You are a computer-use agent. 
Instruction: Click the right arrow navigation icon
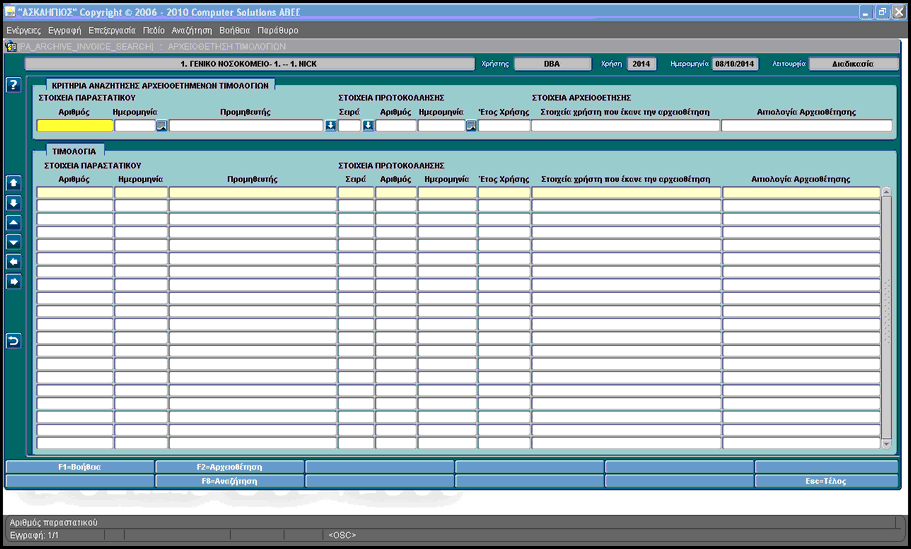tap(13, 282)
